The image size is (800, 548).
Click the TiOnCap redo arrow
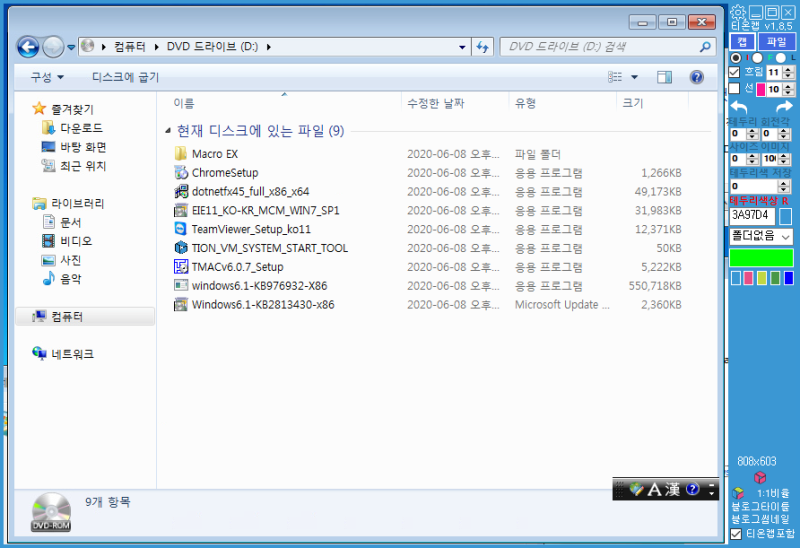pos(785,107)
